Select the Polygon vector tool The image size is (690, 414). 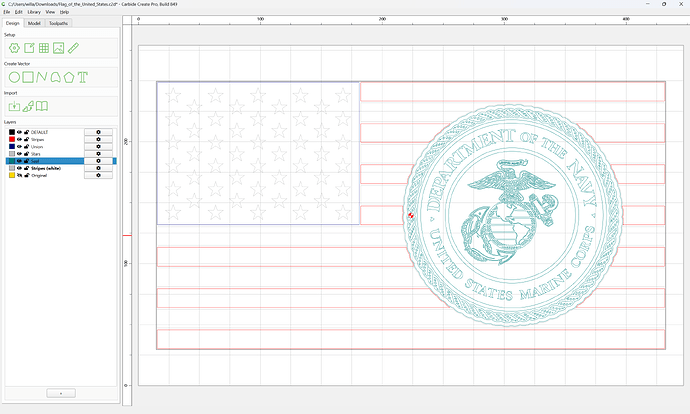(x=69, y=77)
